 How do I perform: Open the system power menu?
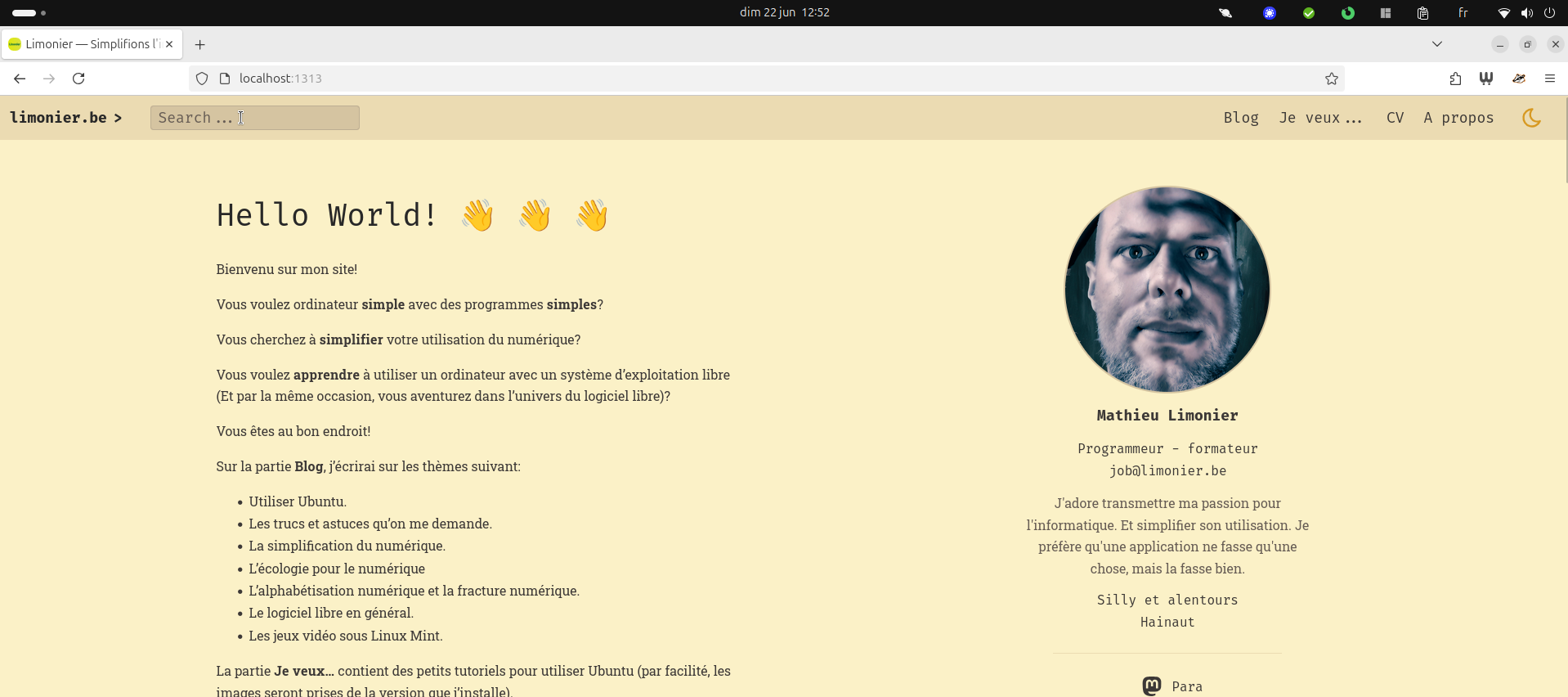[1549, 12]
